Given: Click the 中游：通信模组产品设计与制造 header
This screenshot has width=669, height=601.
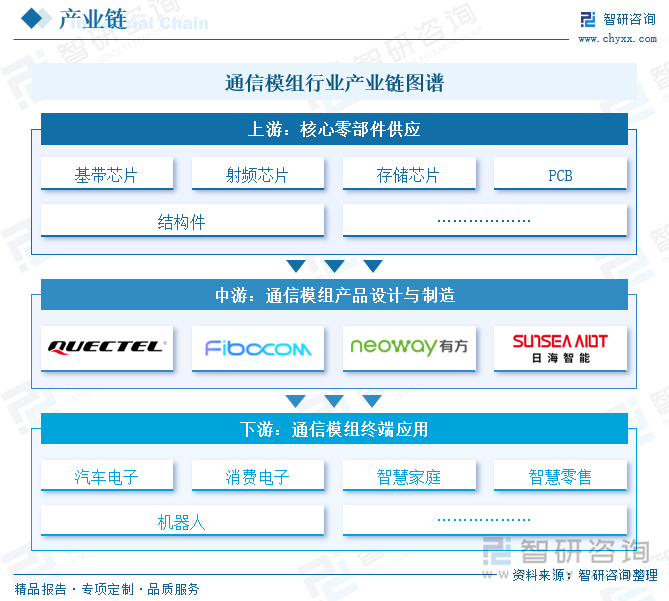Looking at the screenshot, I should [x=334, y=295].
